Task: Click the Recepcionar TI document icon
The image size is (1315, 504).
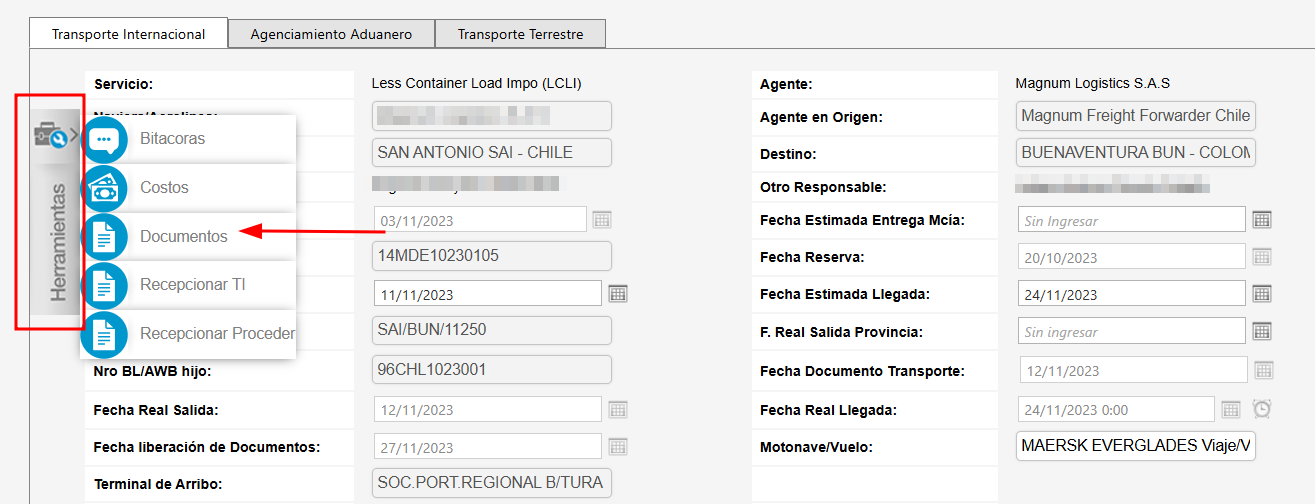Action: tap(103, 285)
